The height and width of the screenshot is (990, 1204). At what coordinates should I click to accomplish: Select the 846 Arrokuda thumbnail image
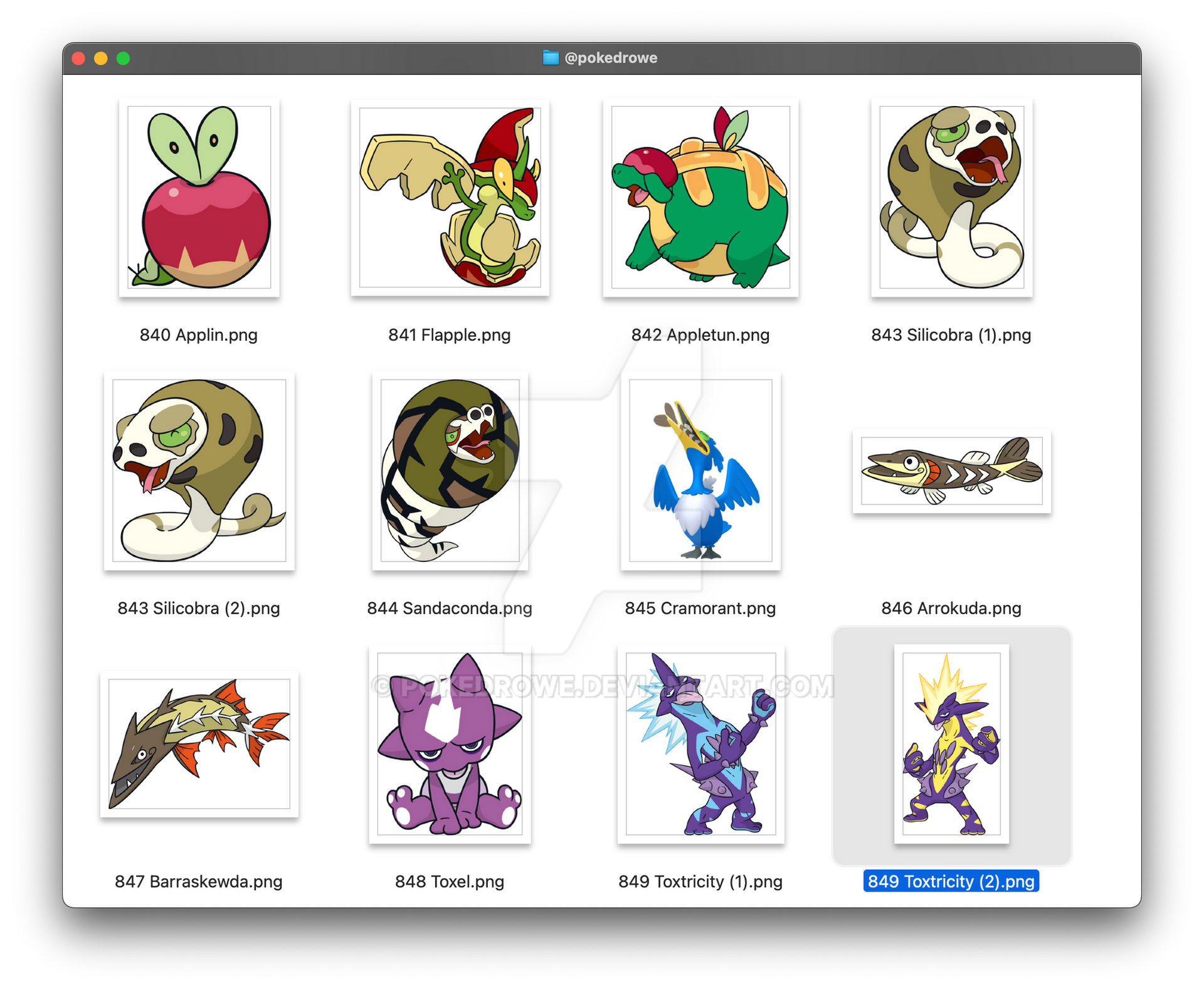(x=951, y=471)
